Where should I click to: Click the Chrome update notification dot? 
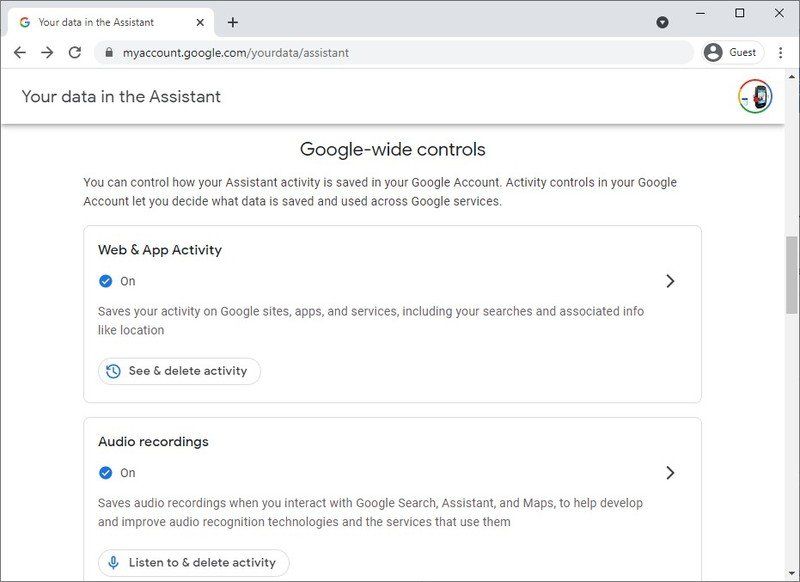point(662,23)
